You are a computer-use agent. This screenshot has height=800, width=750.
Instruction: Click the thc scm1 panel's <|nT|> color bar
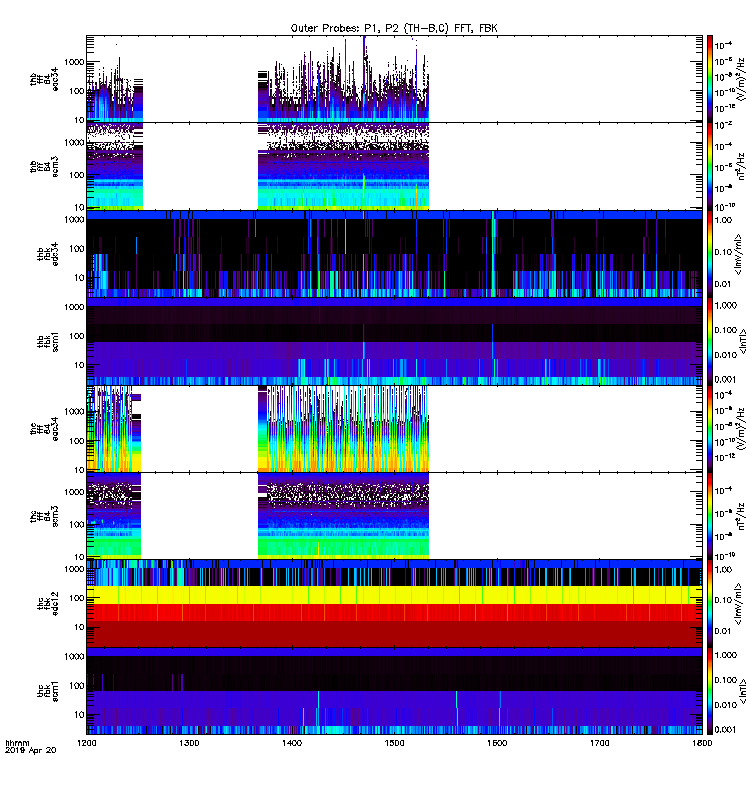point(709,690)
